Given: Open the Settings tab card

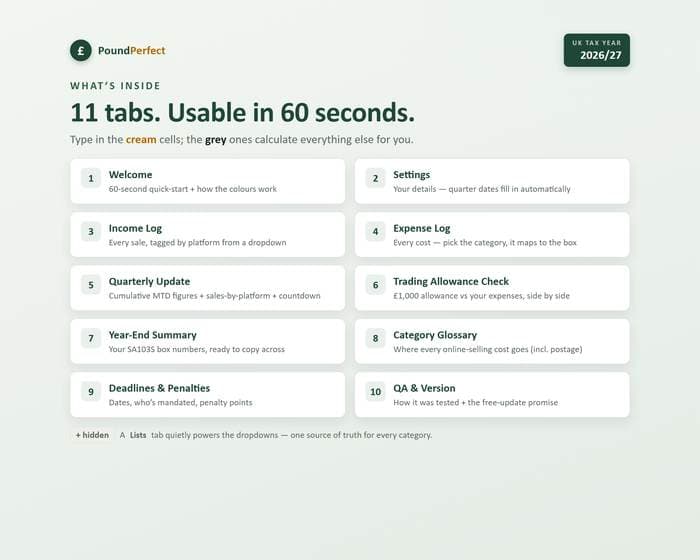Looking at the screenshot, I should [x=492, y=181].
